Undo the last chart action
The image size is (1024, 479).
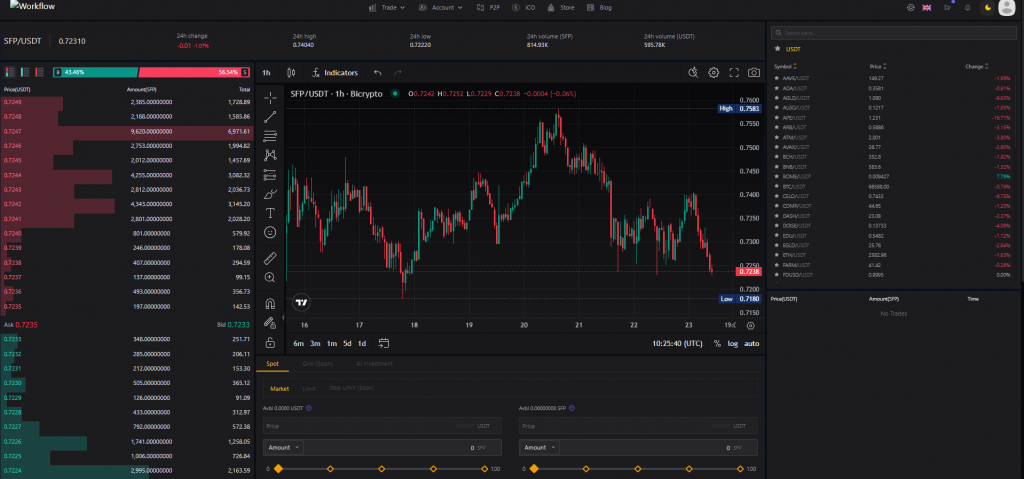click(x=377, y=73)
